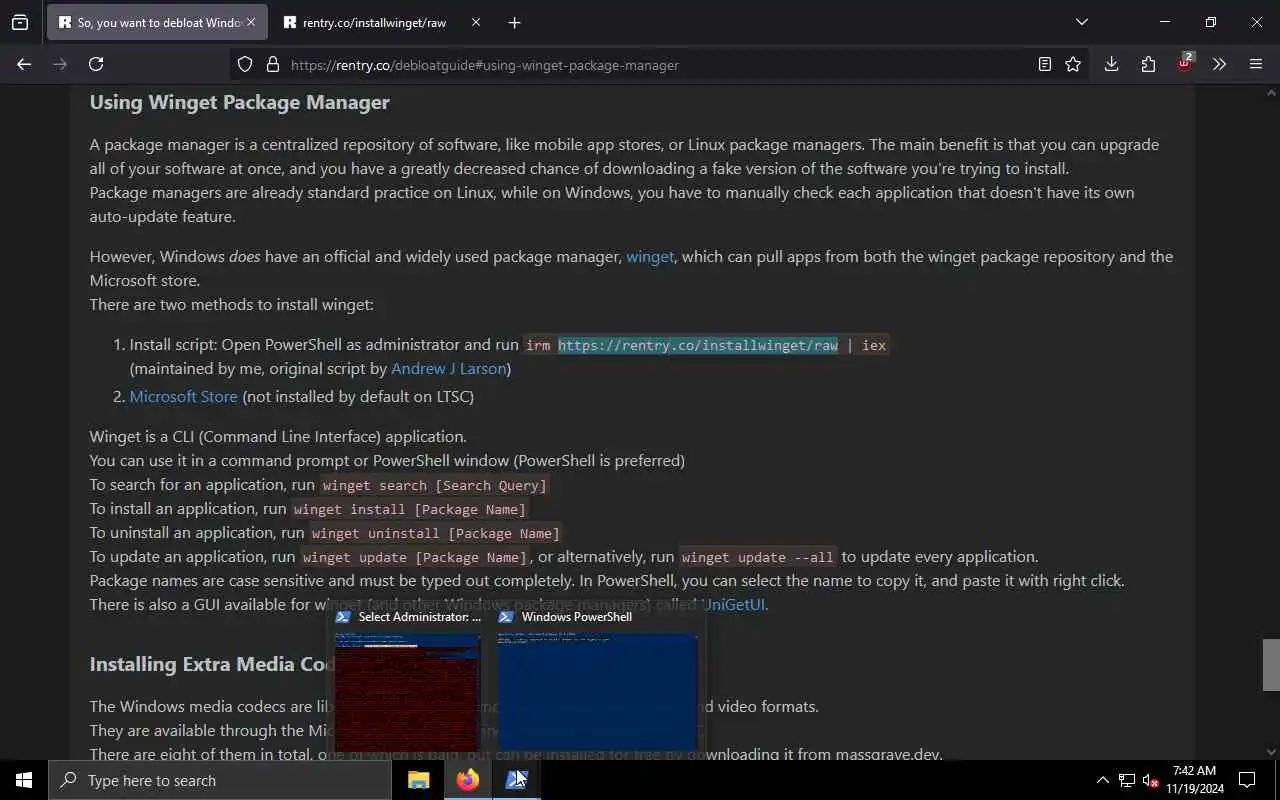Open the Firefox downloads panel

[x=1111, y=64]
